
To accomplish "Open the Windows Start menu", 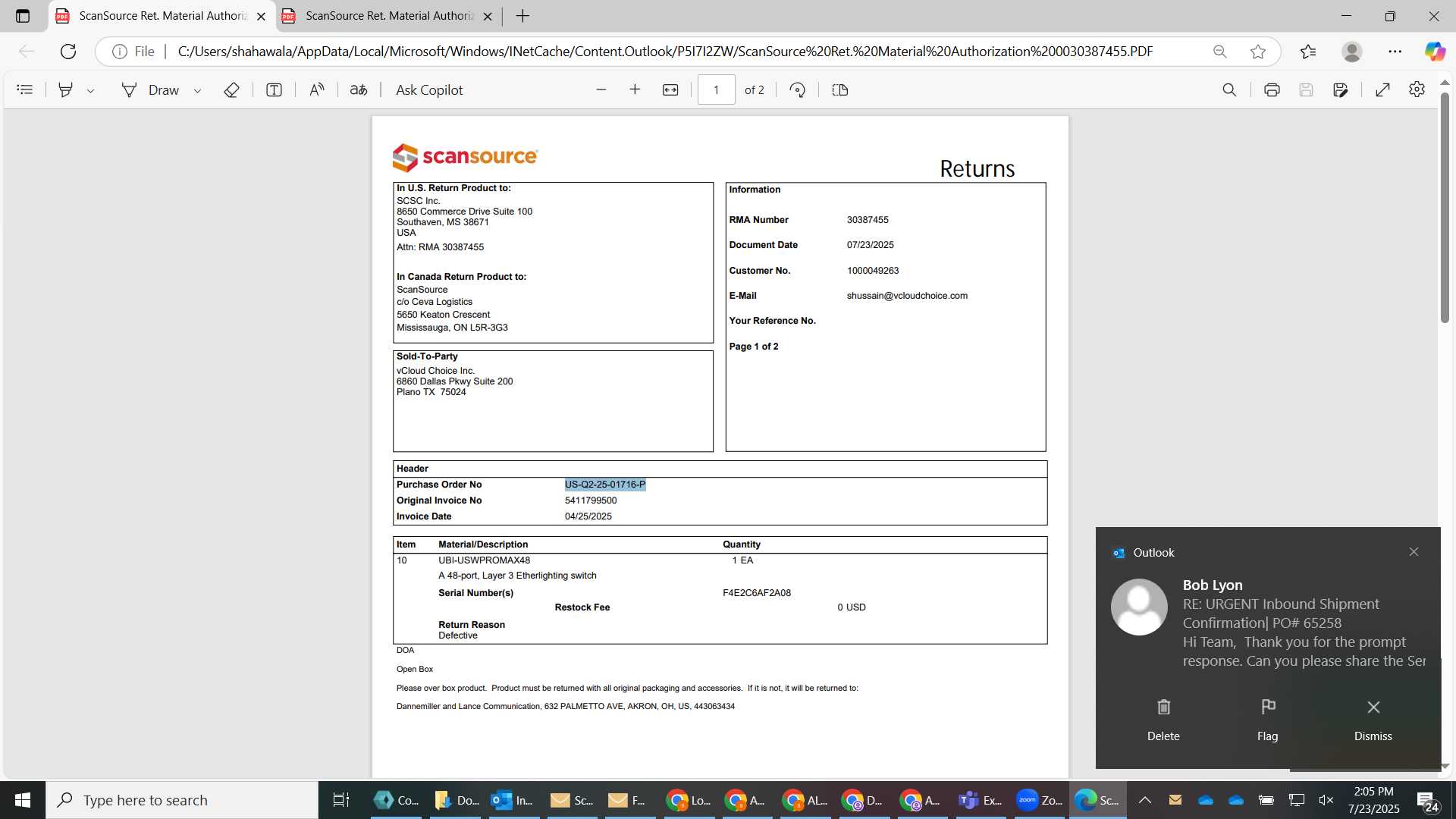I will [x=23, y=800].
